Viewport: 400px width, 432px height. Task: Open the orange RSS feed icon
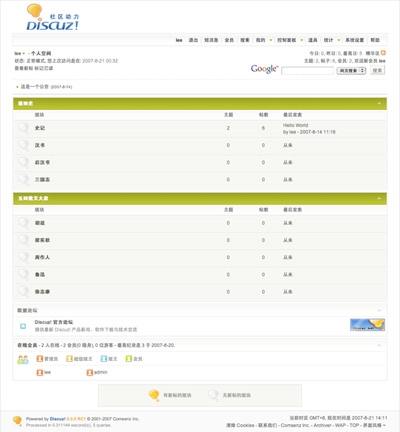383,53
